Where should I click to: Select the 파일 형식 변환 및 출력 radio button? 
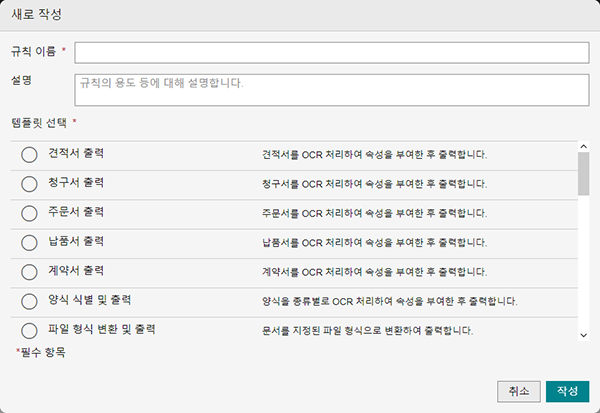click(x=29, y=331)
